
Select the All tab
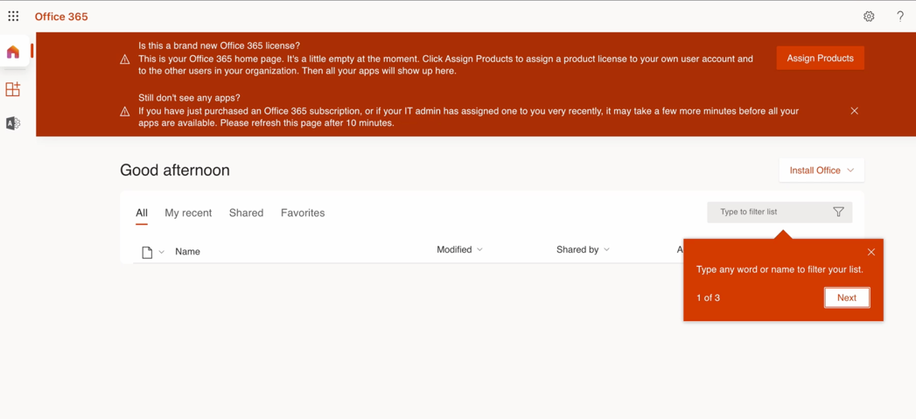click(x=141, y=213)
